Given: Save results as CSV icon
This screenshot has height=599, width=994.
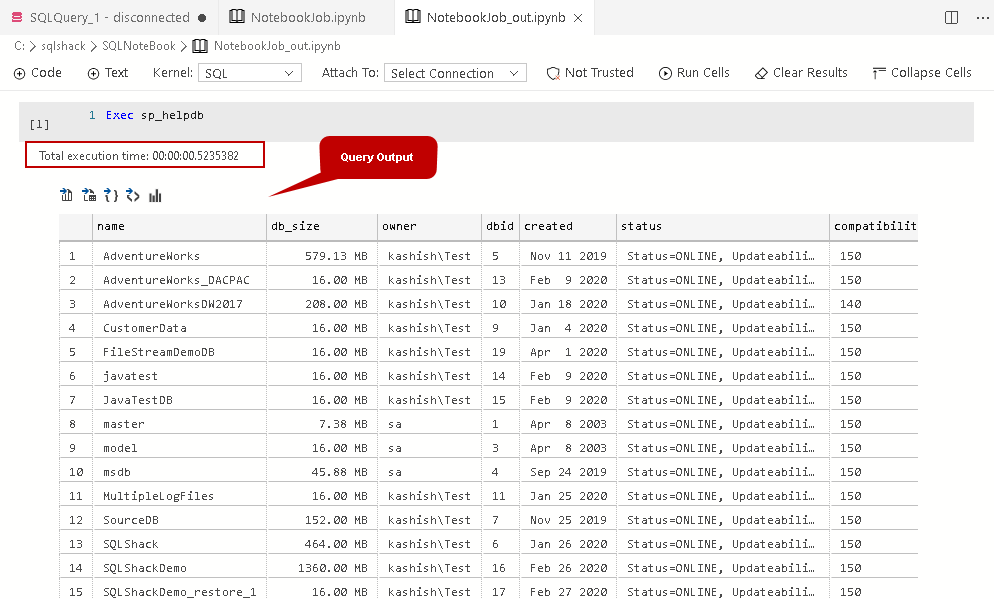Looking at the screenshot, I should pos(67,196).
